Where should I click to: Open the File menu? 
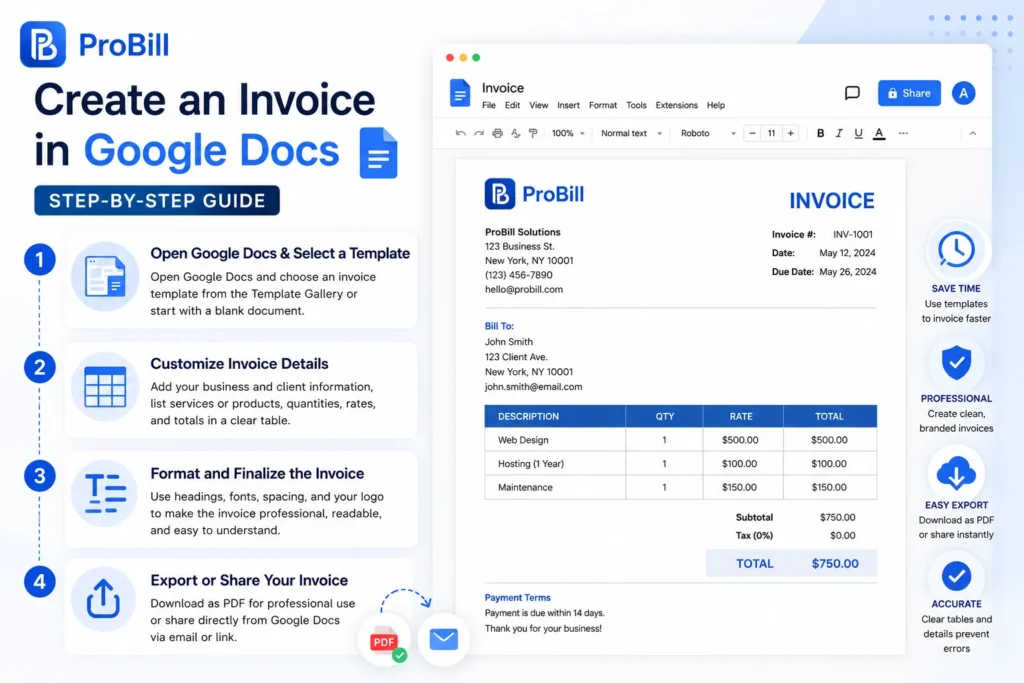tap(488, 105)
